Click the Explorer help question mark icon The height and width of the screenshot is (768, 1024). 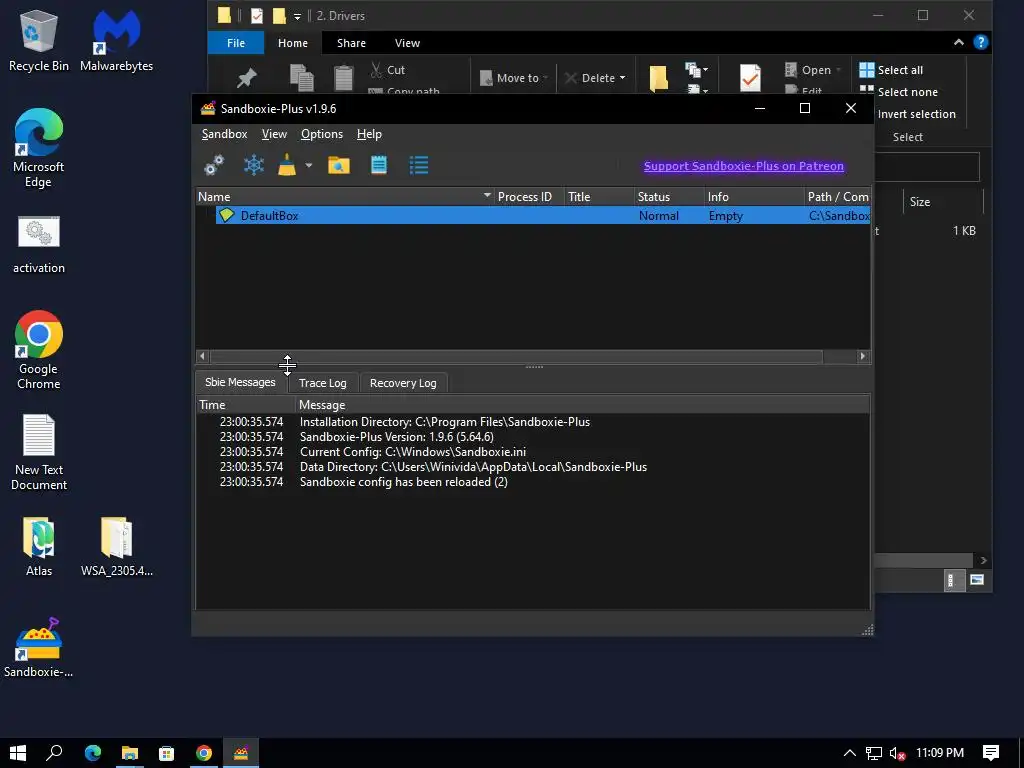click(980, 42)
